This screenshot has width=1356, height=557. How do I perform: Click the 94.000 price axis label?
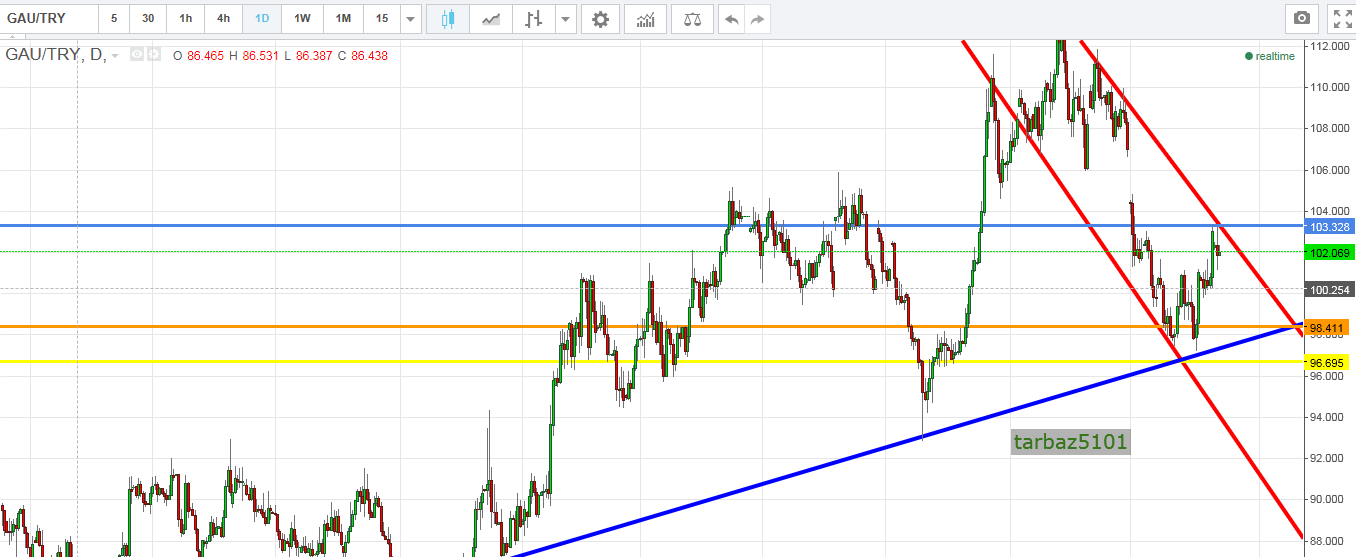[x=1329, y=417]
